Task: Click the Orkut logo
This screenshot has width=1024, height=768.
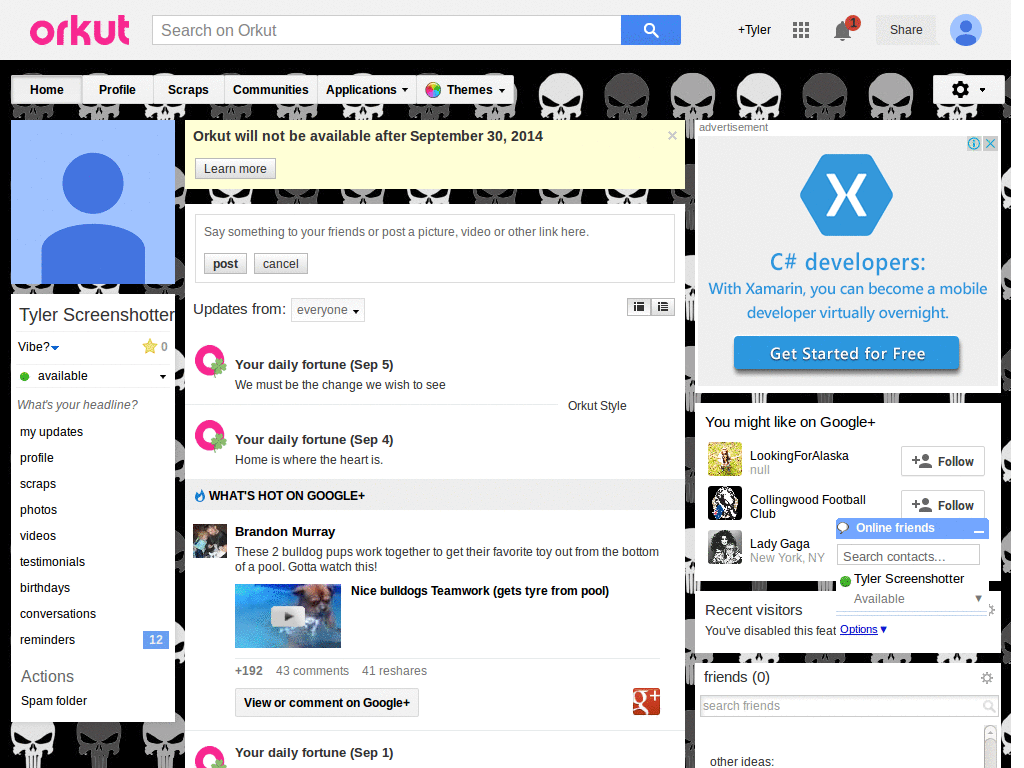Action: pos(80,31)
